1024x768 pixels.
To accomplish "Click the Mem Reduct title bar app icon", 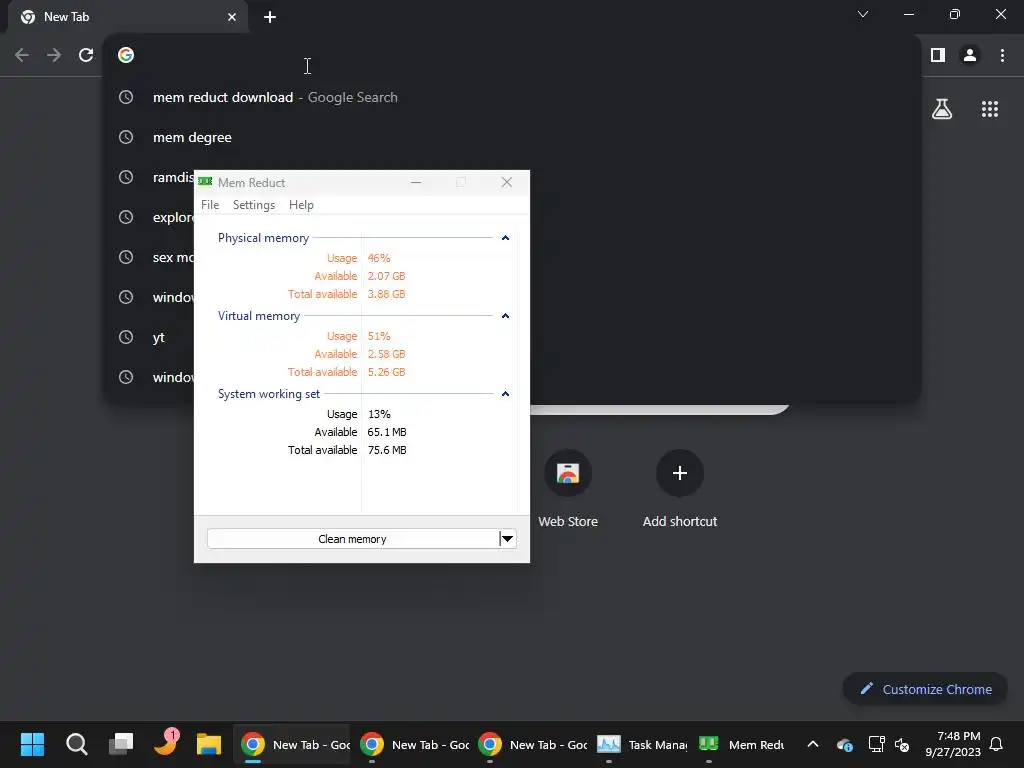I will pyautogui.click(x=205, y=182).
